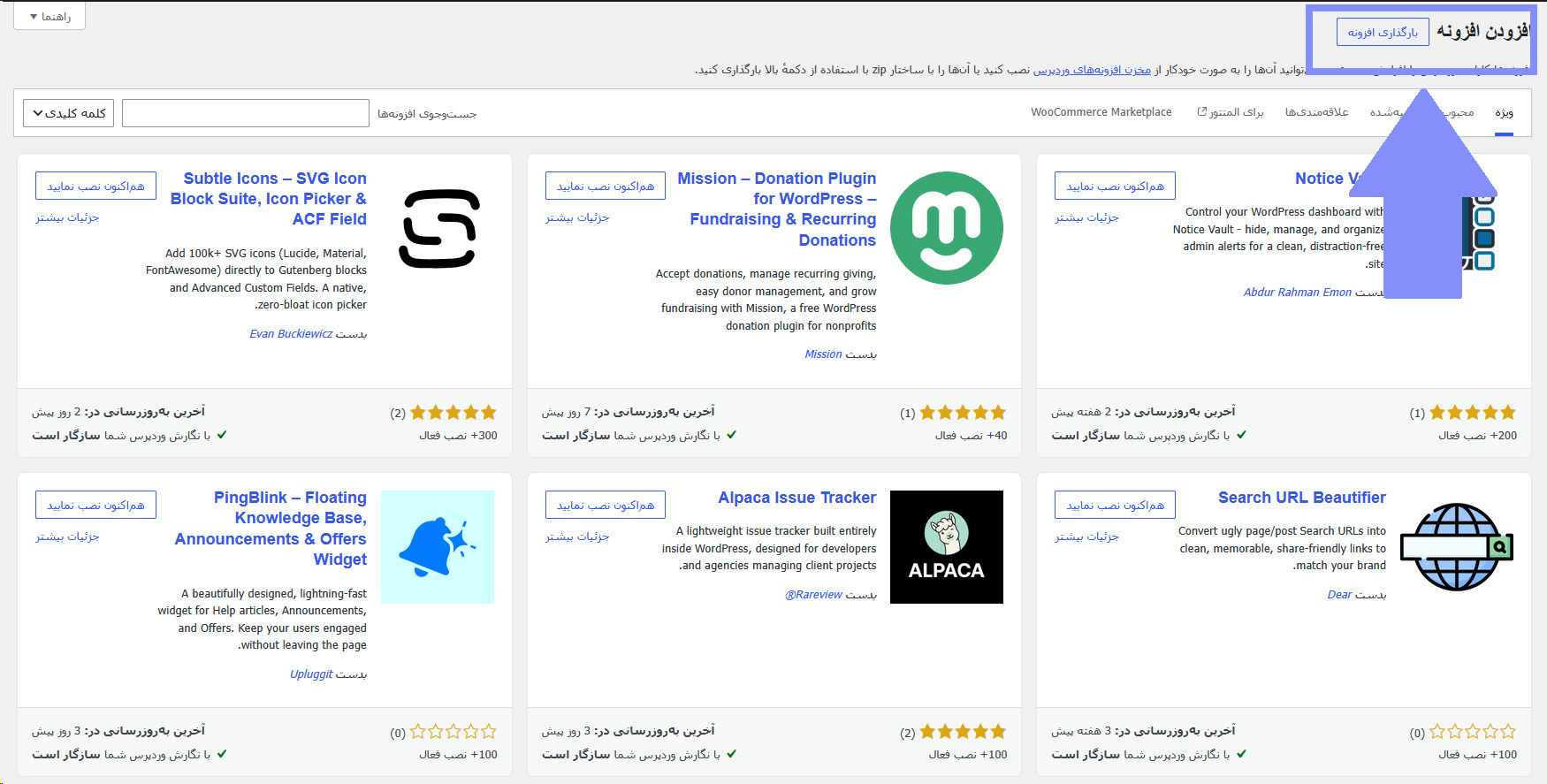Click the '+40 نصب فعال' install count

coord(971,436)
